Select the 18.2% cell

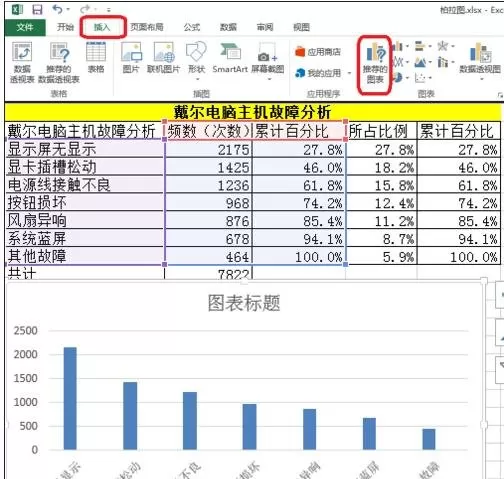[382, 167]
